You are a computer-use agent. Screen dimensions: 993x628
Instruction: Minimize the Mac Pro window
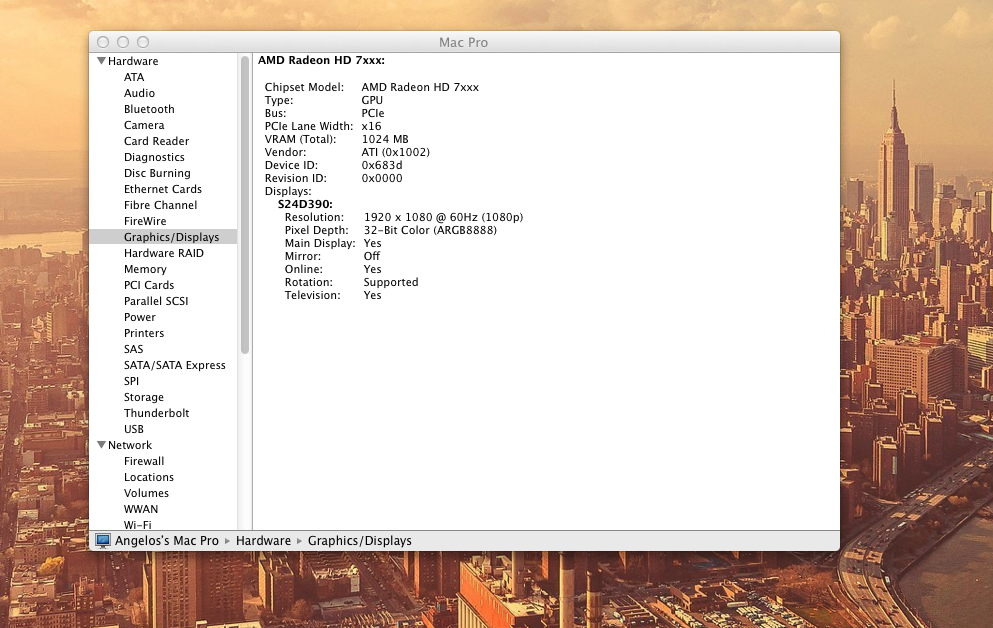tap(123, 42)
